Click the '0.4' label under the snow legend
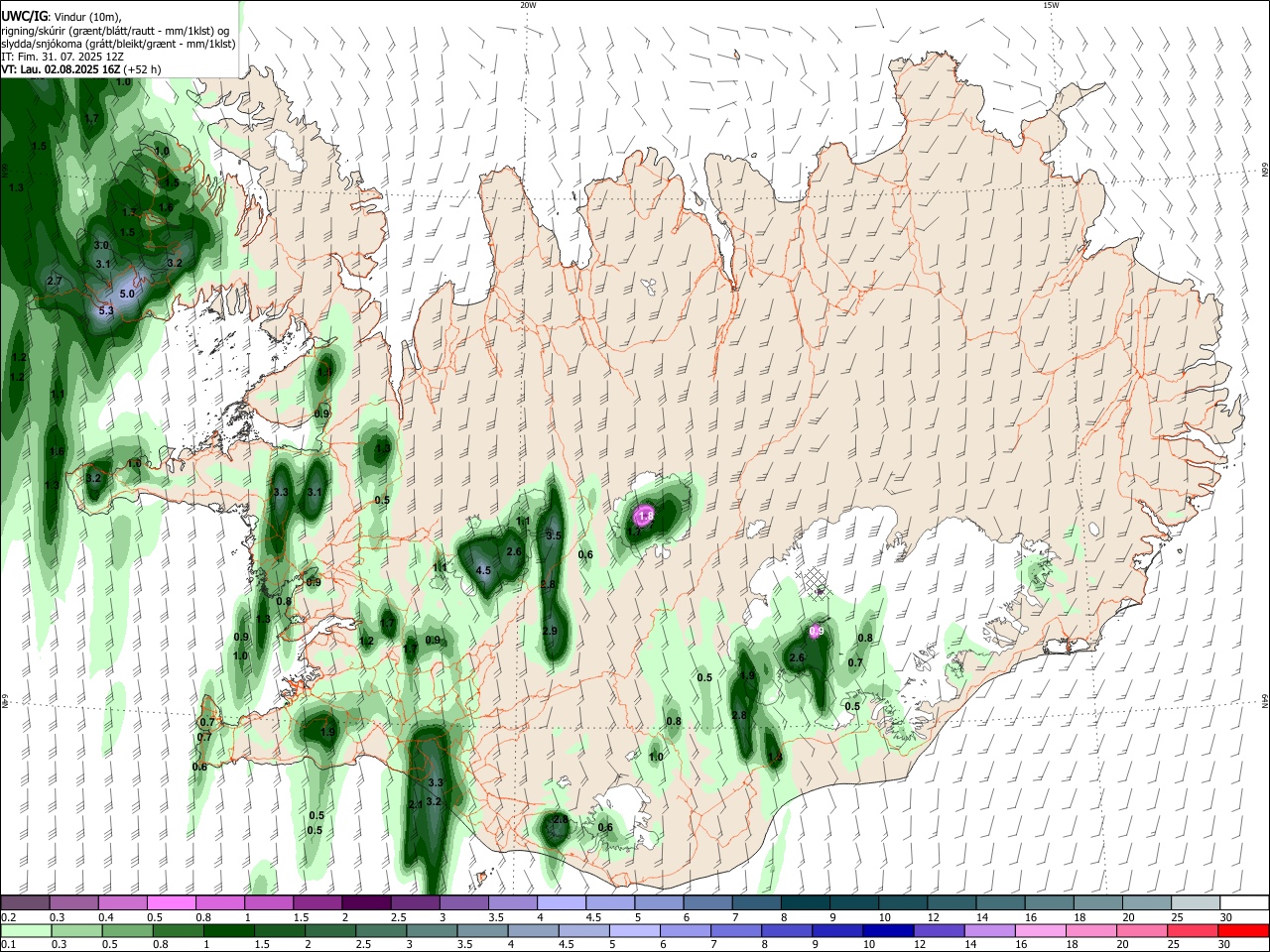The width and height of the screenshot is (1270, 952). [x=105, y=917]
